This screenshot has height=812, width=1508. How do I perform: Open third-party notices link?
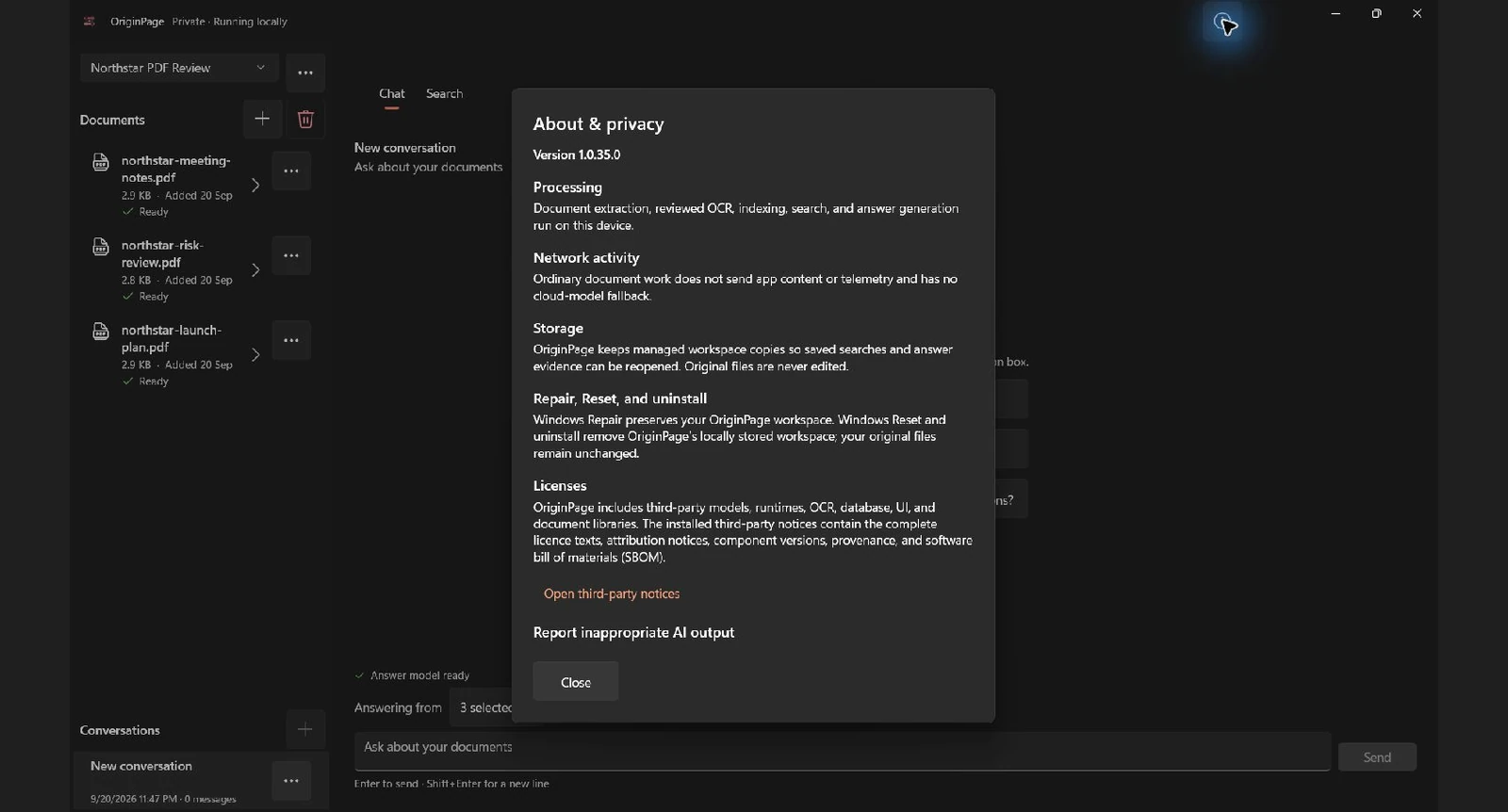tap(612, 593)
